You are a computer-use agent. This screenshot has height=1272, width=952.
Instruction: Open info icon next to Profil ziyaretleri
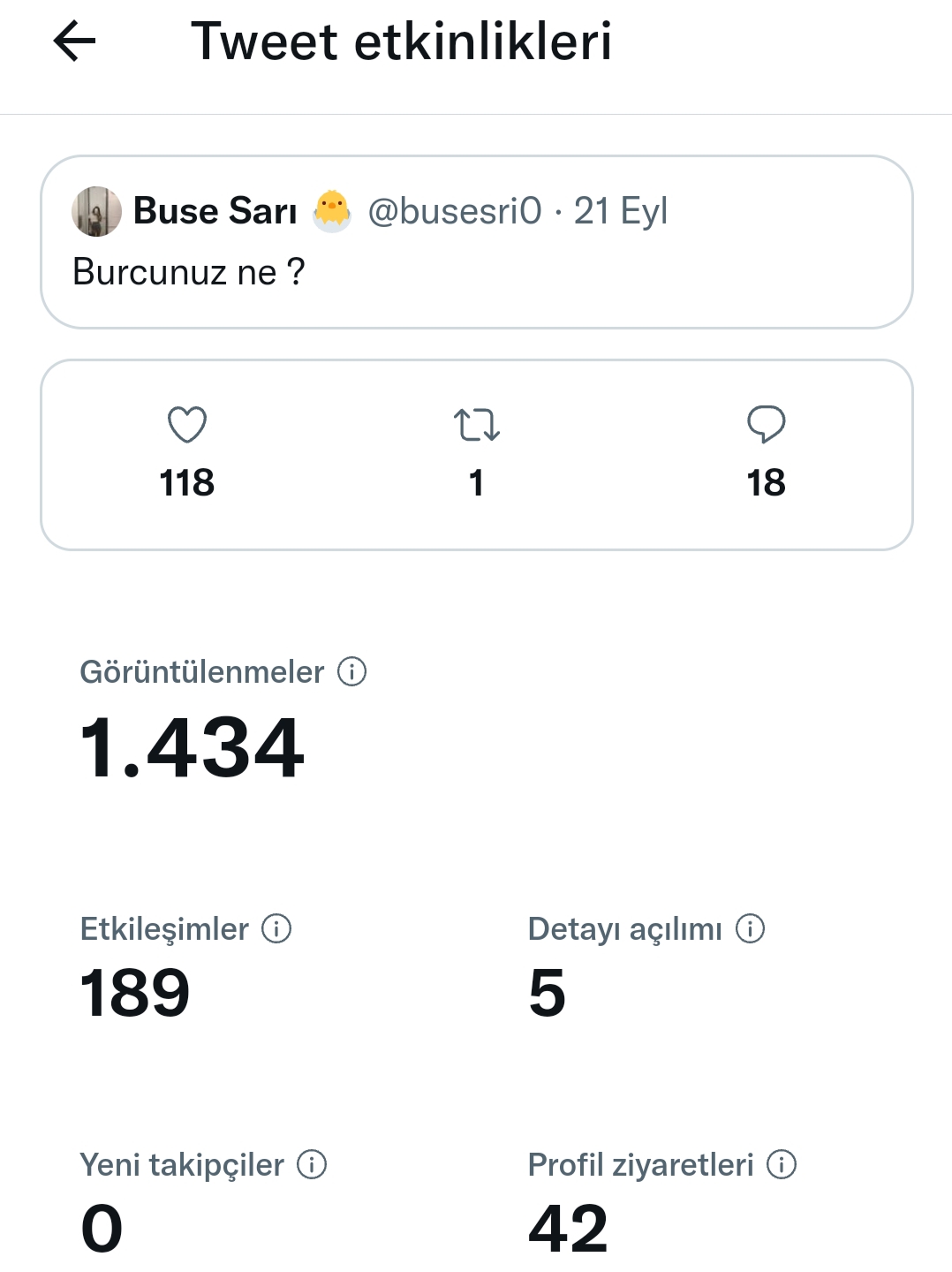tap(782, 1164)
